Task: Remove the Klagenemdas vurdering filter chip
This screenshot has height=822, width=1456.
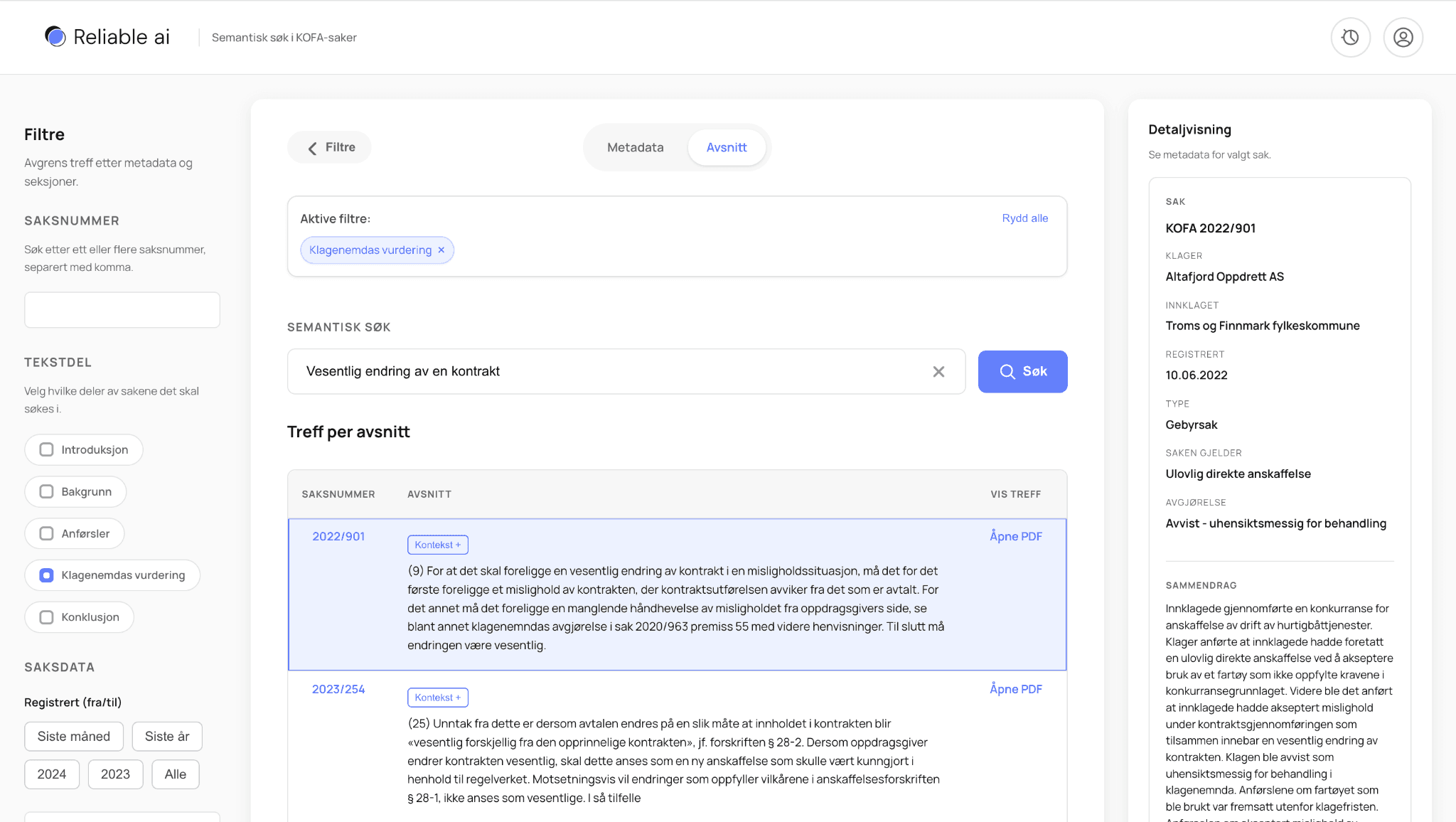Action: 441,250
